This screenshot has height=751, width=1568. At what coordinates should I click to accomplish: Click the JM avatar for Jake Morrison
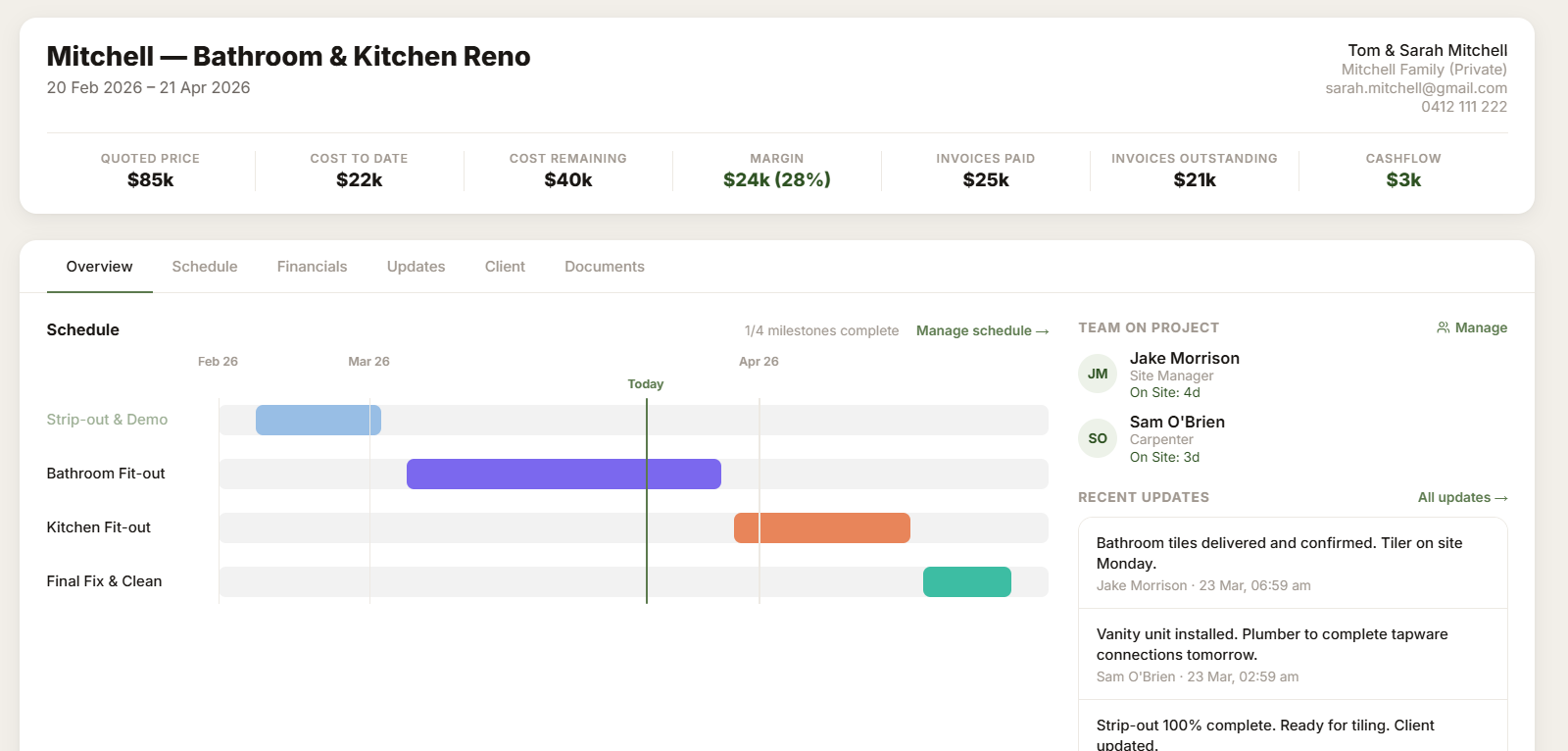[x=1098, y=374]
